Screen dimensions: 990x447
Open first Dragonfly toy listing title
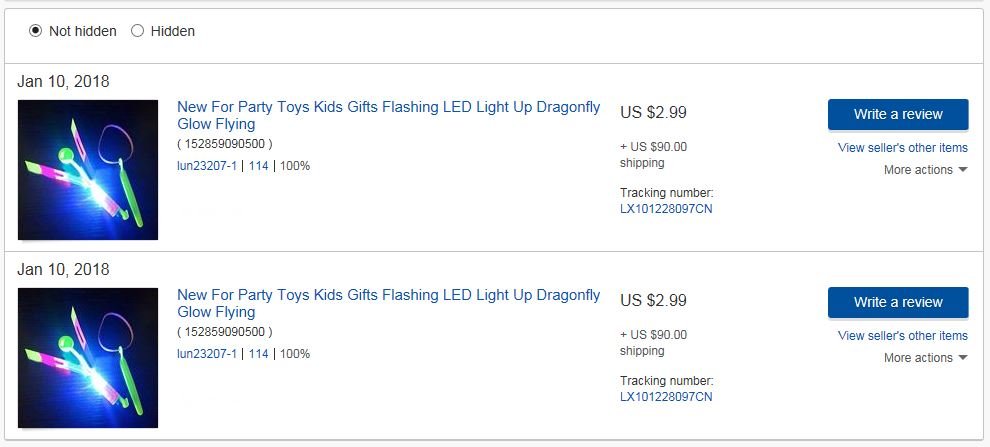388,115
